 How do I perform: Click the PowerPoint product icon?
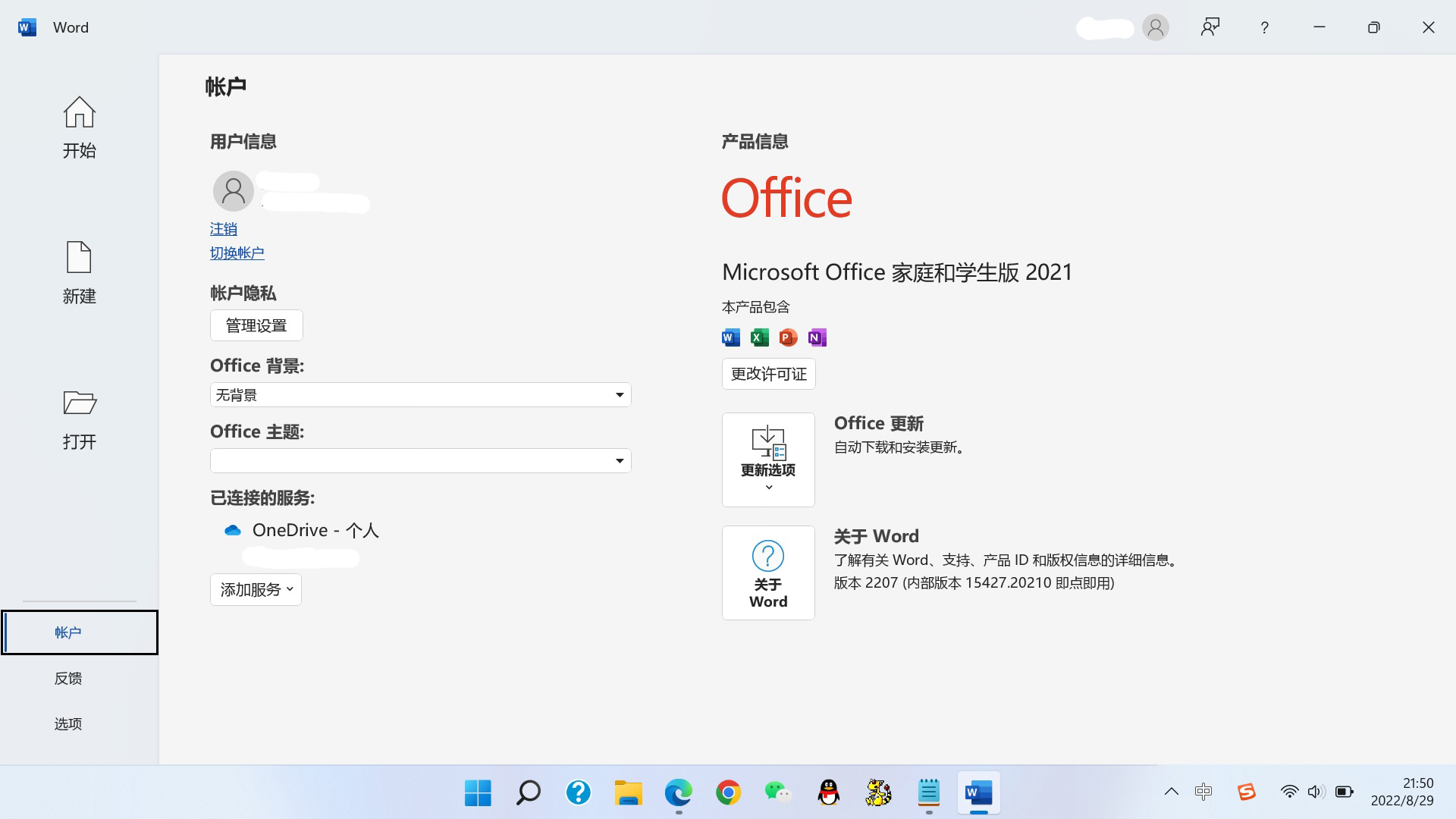tap(789, 337)
